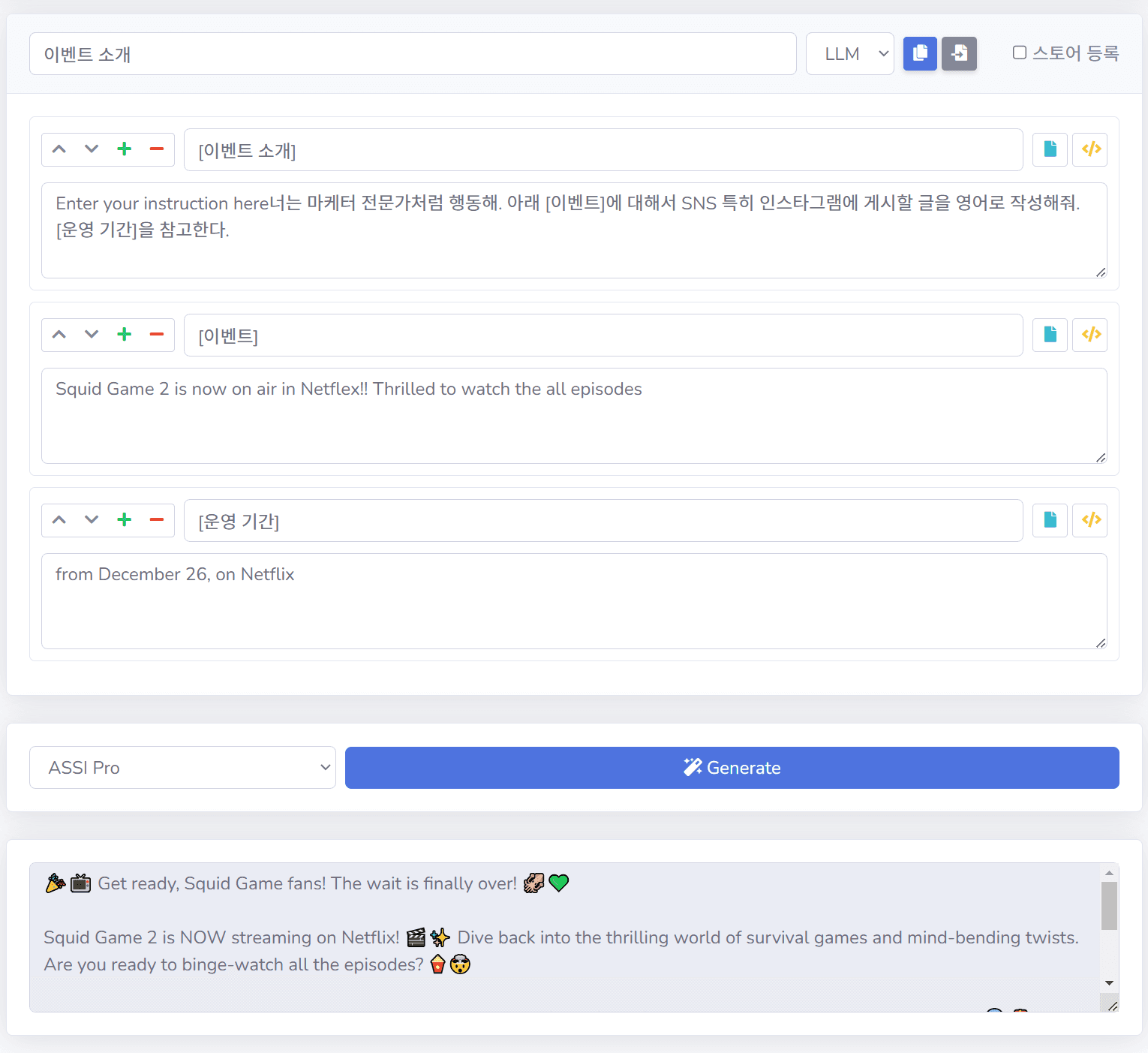The image size is (1148, 1053).
Task: Click the Squid Game 2 event textarea
Action: pos(574,416)
